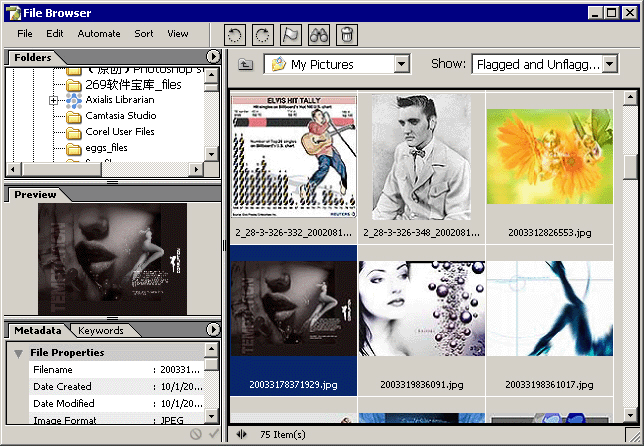Click thumbnail pane scroll up arrow

tap(630, 98)
